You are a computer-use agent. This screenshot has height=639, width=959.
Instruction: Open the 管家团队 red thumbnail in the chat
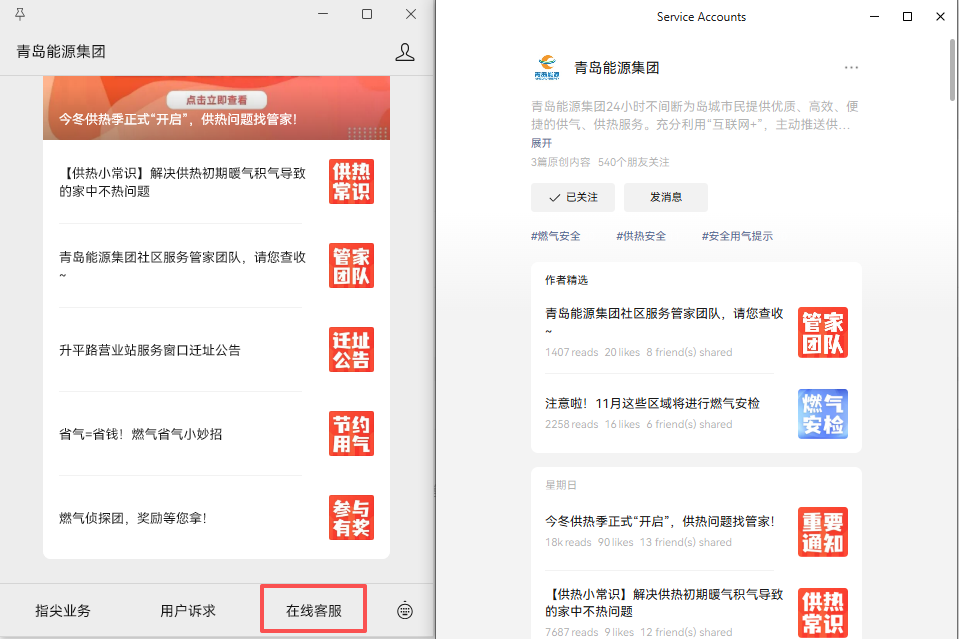tap(352, 265)
